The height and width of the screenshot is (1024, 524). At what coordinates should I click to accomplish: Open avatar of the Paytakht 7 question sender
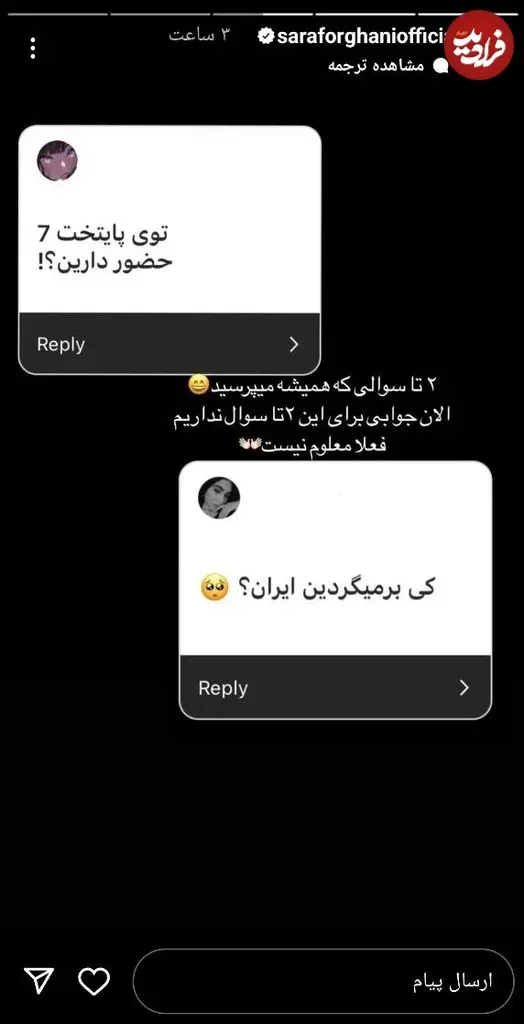(57, 161)
